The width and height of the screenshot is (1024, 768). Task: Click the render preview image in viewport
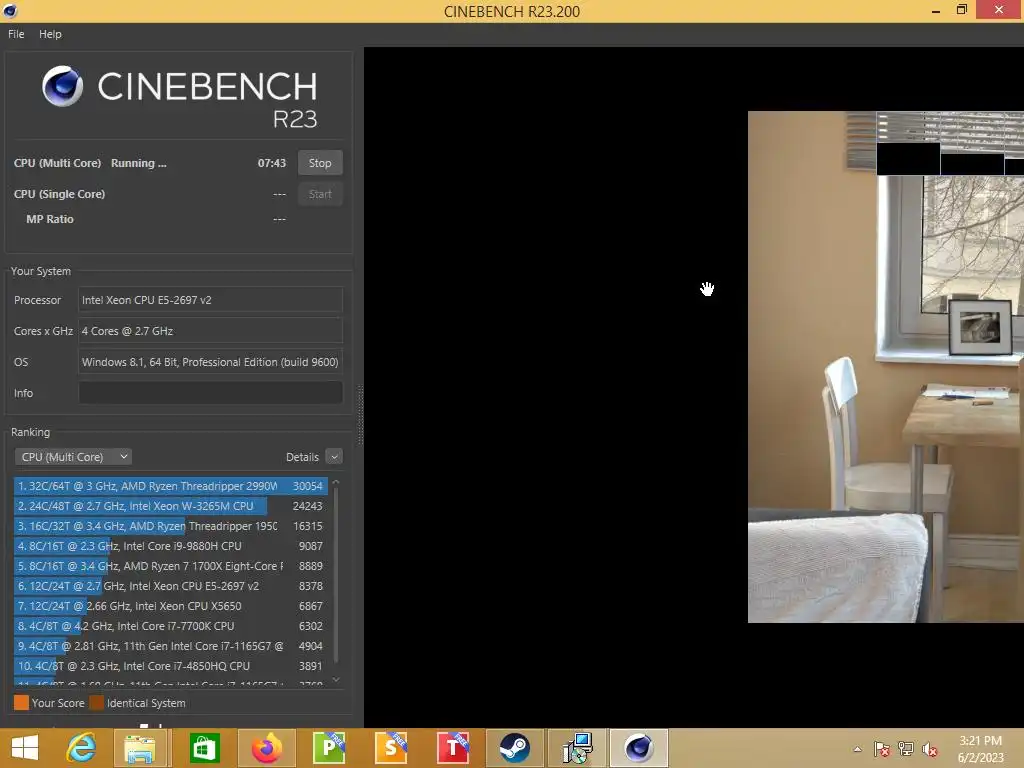(x=886, y=366)
